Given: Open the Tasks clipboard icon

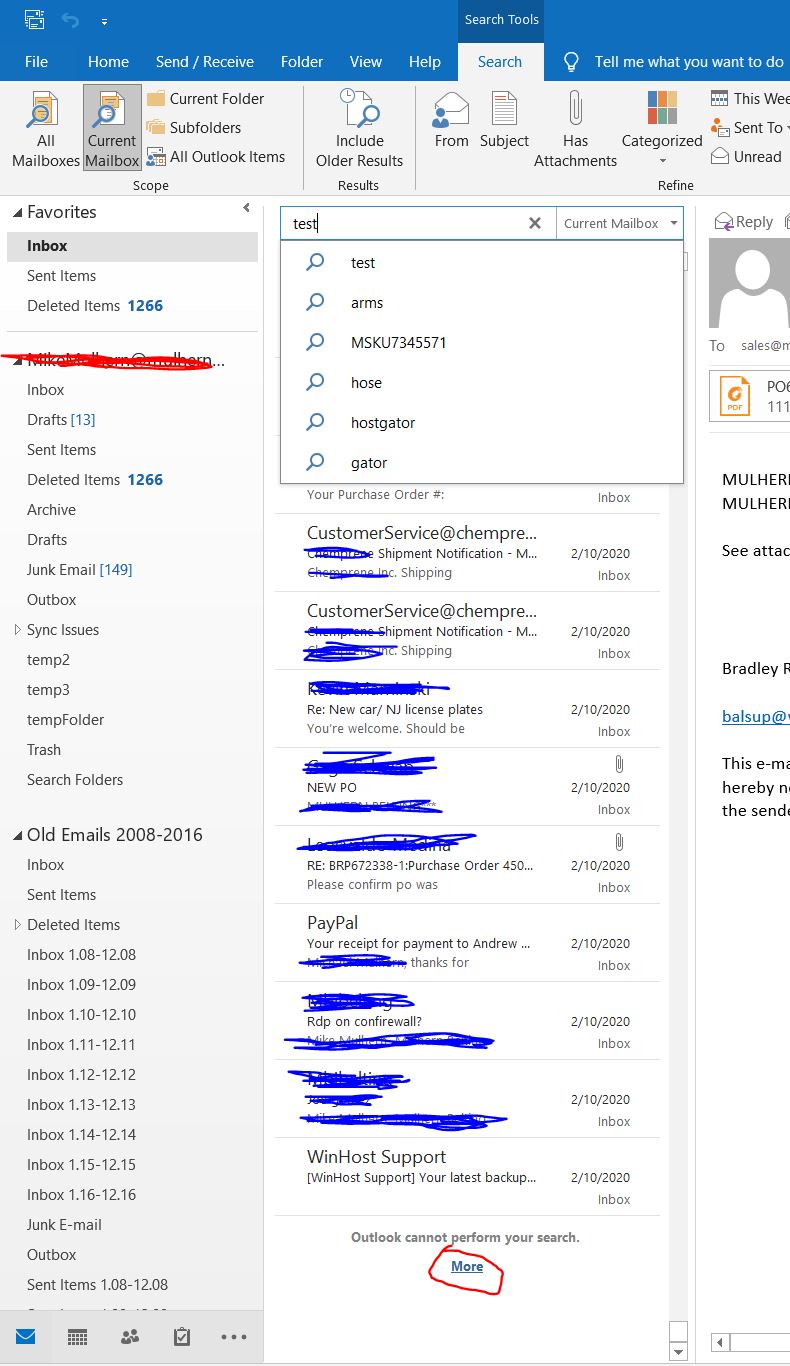Looking at the screenshot, I should point(181,1337).
